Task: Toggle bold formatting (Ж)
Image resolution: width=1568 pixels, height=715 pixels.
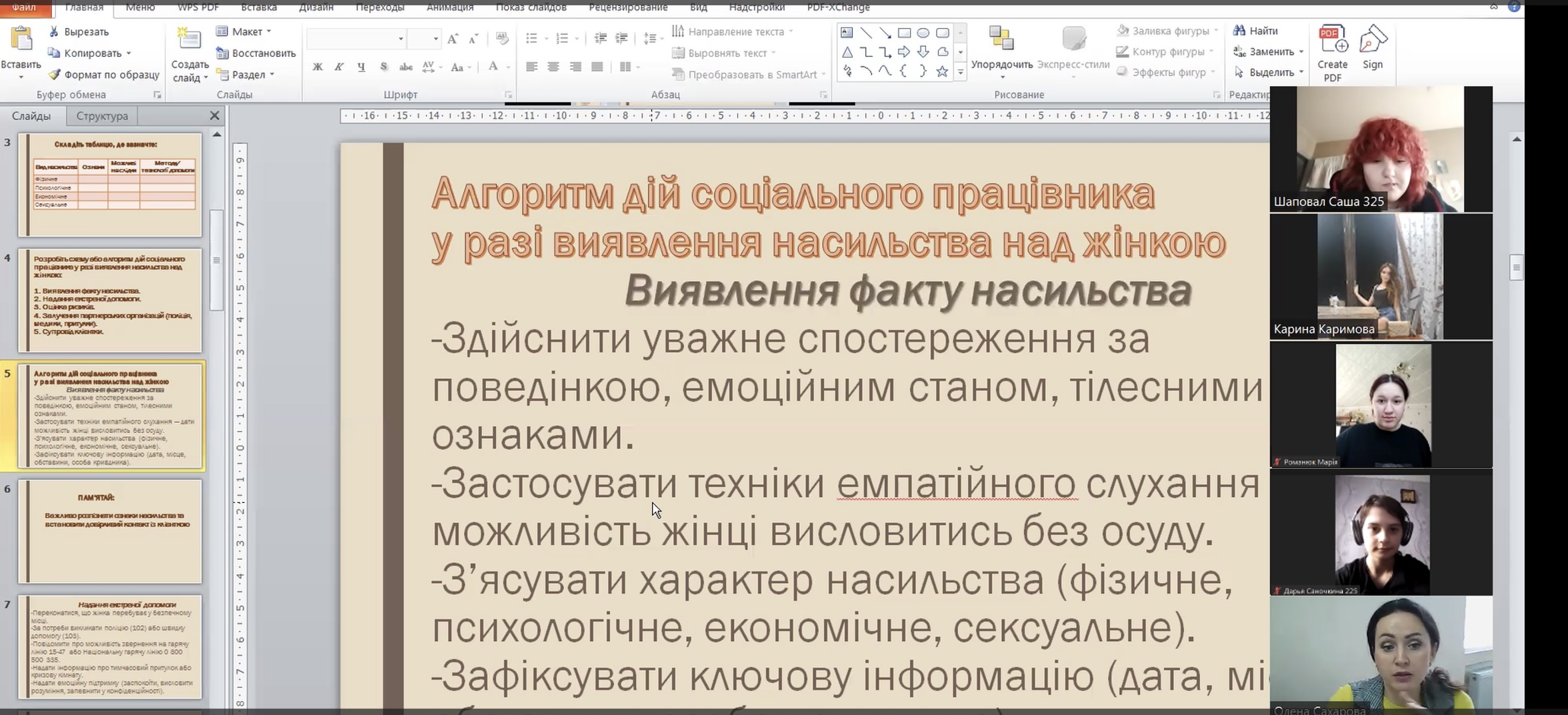Action: (317, 67)
